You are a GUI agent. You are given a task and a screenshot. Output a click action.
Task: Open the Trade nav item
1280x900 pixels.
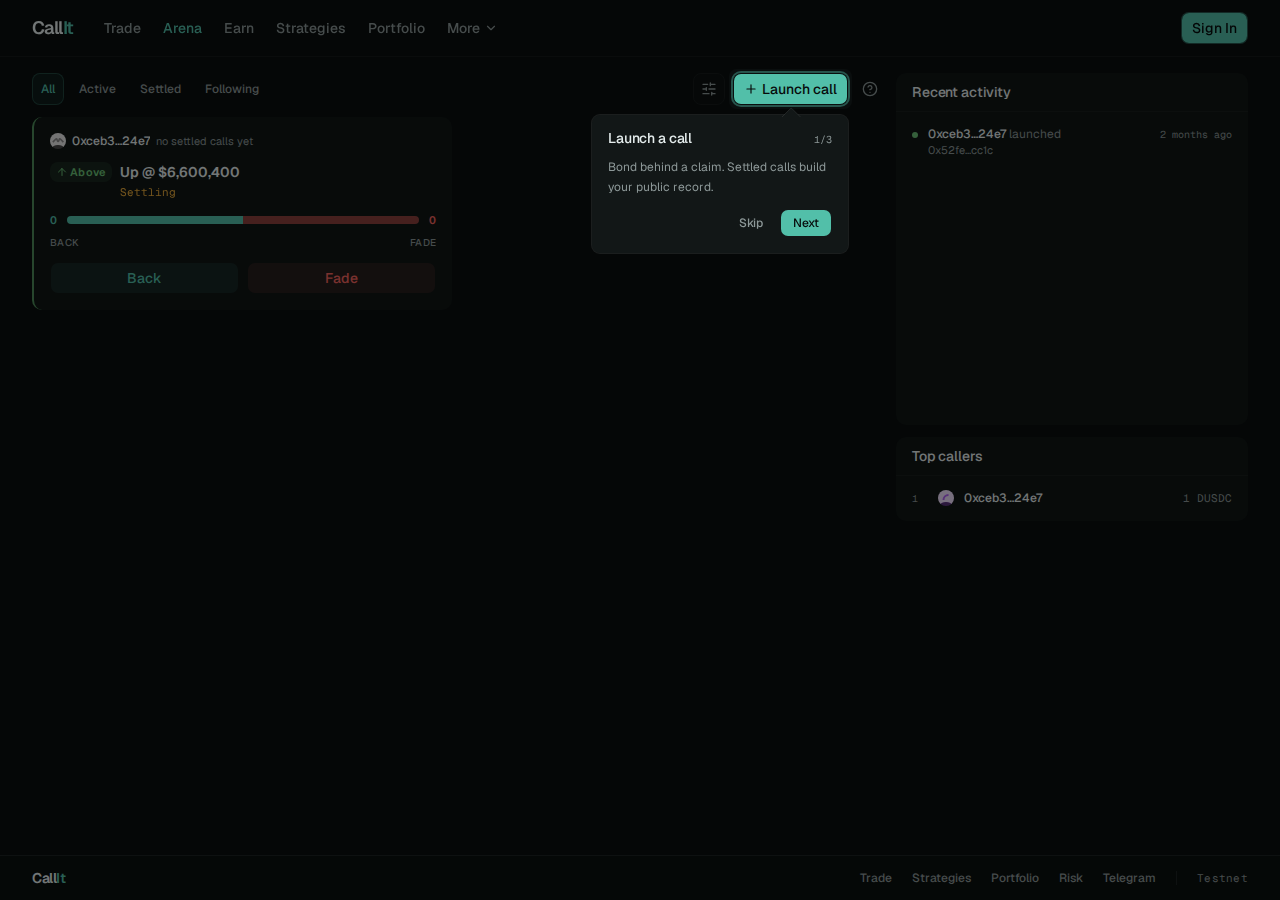tap(122, 28)
